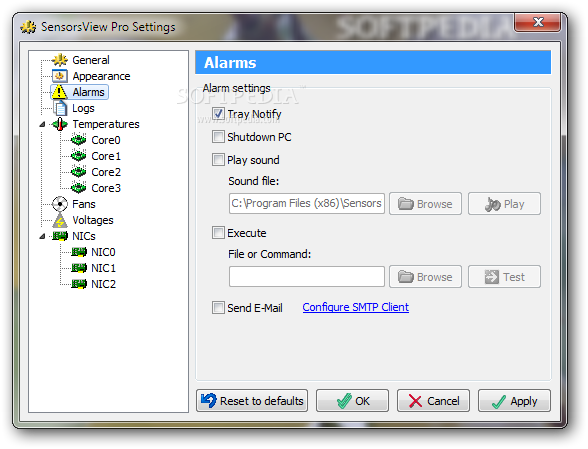Click the Sound file path field

click(x=307, y=204)
